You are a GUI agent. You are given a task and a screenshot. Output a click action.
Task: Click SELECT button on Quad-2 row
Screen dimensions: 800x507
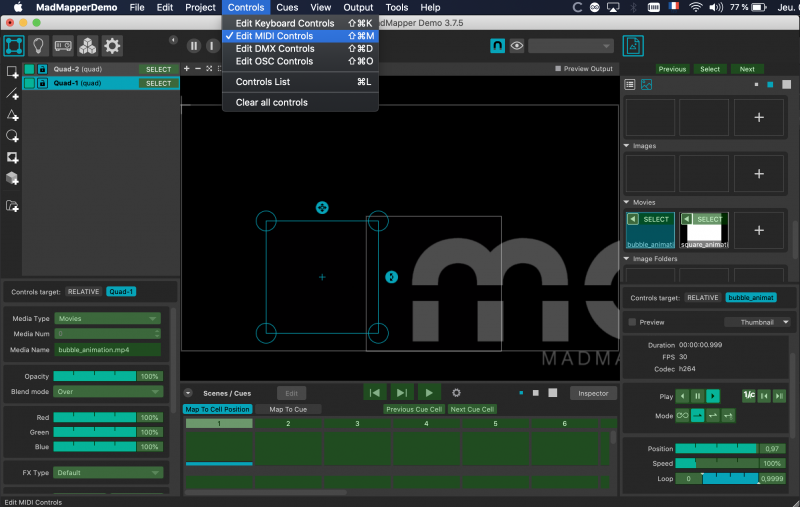pos(159,69)
